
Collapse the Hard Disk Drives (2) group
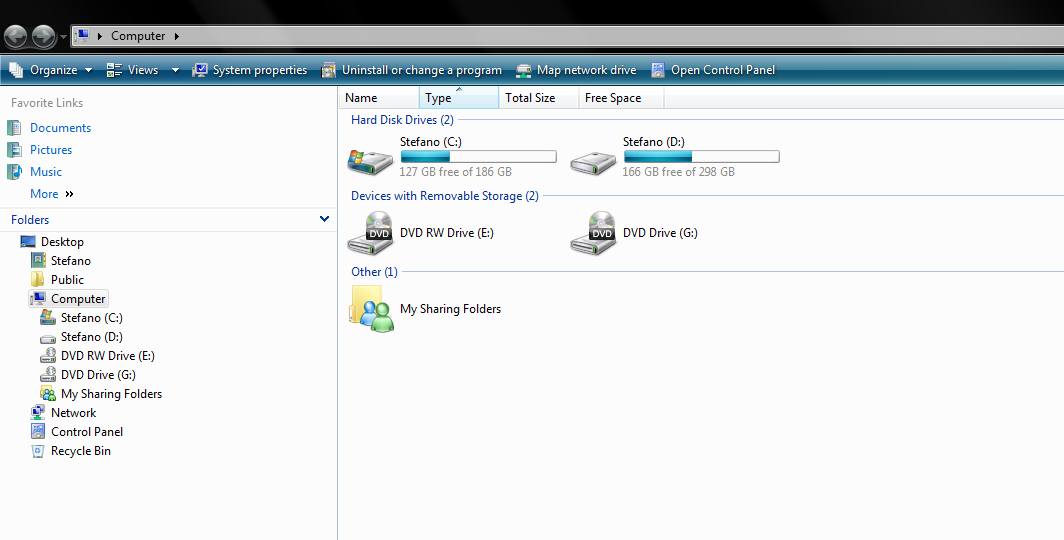tap(402, 120)
